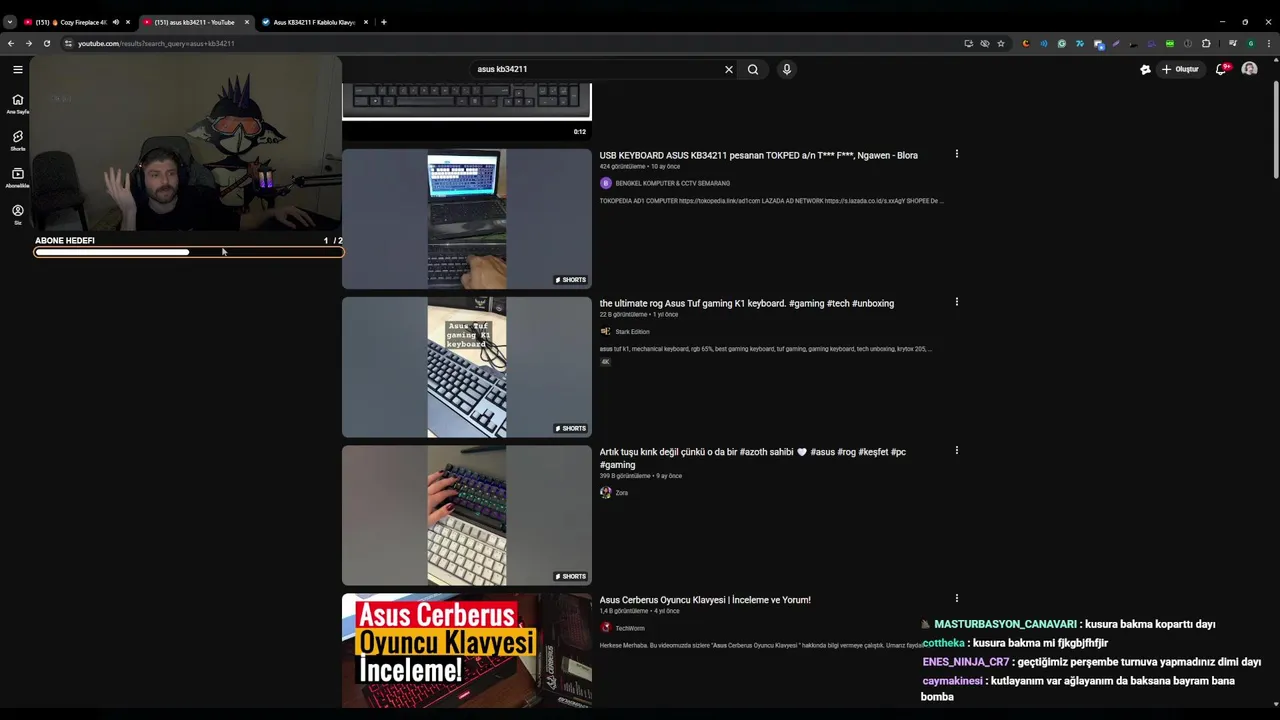Click the green HDR extension icon
Viewport: 1280px width, 720px height.
(1170, 43)
